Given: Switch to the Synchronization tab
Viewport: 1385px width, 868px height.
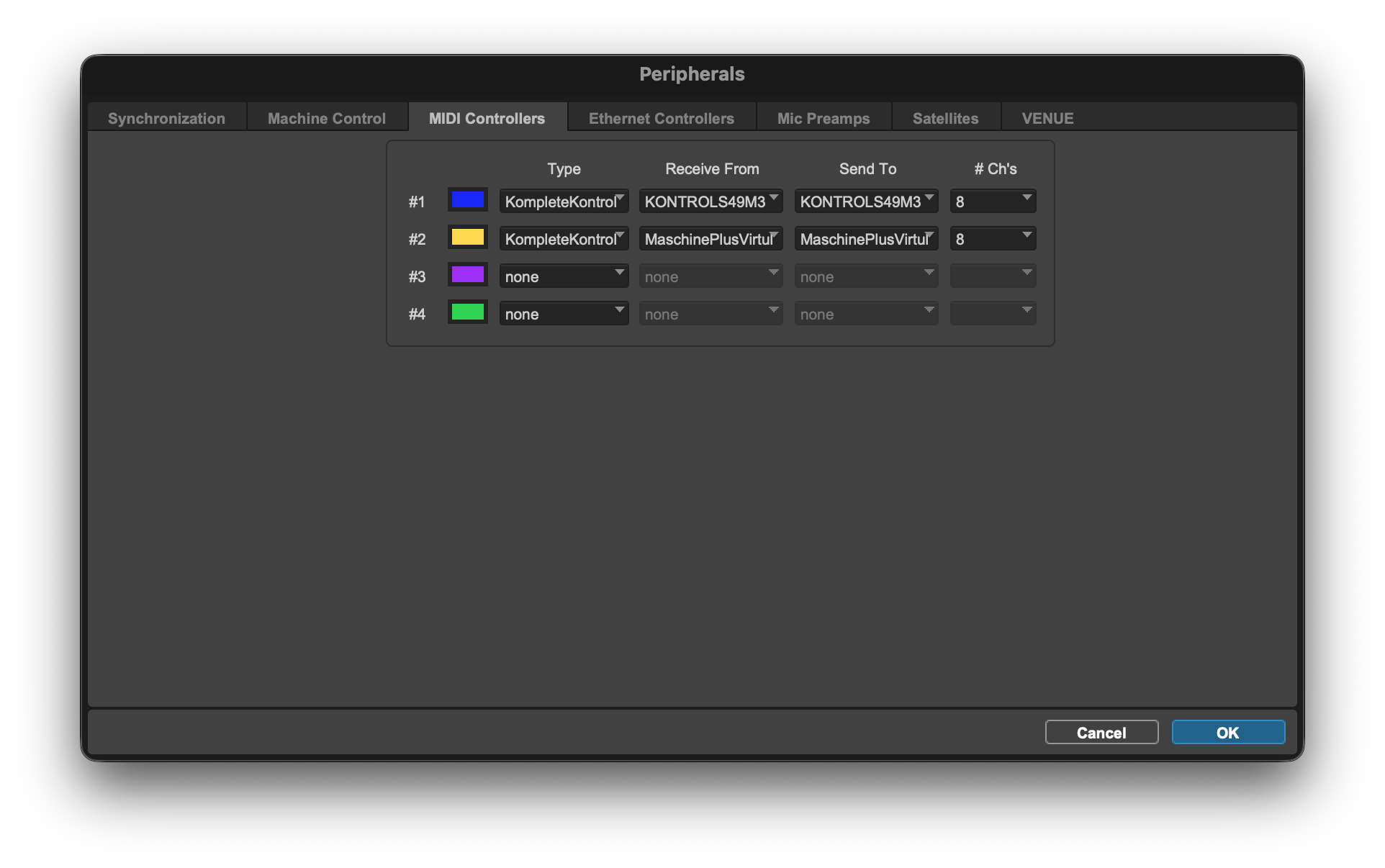Looking at the screenshot, I should pos(166,118).
